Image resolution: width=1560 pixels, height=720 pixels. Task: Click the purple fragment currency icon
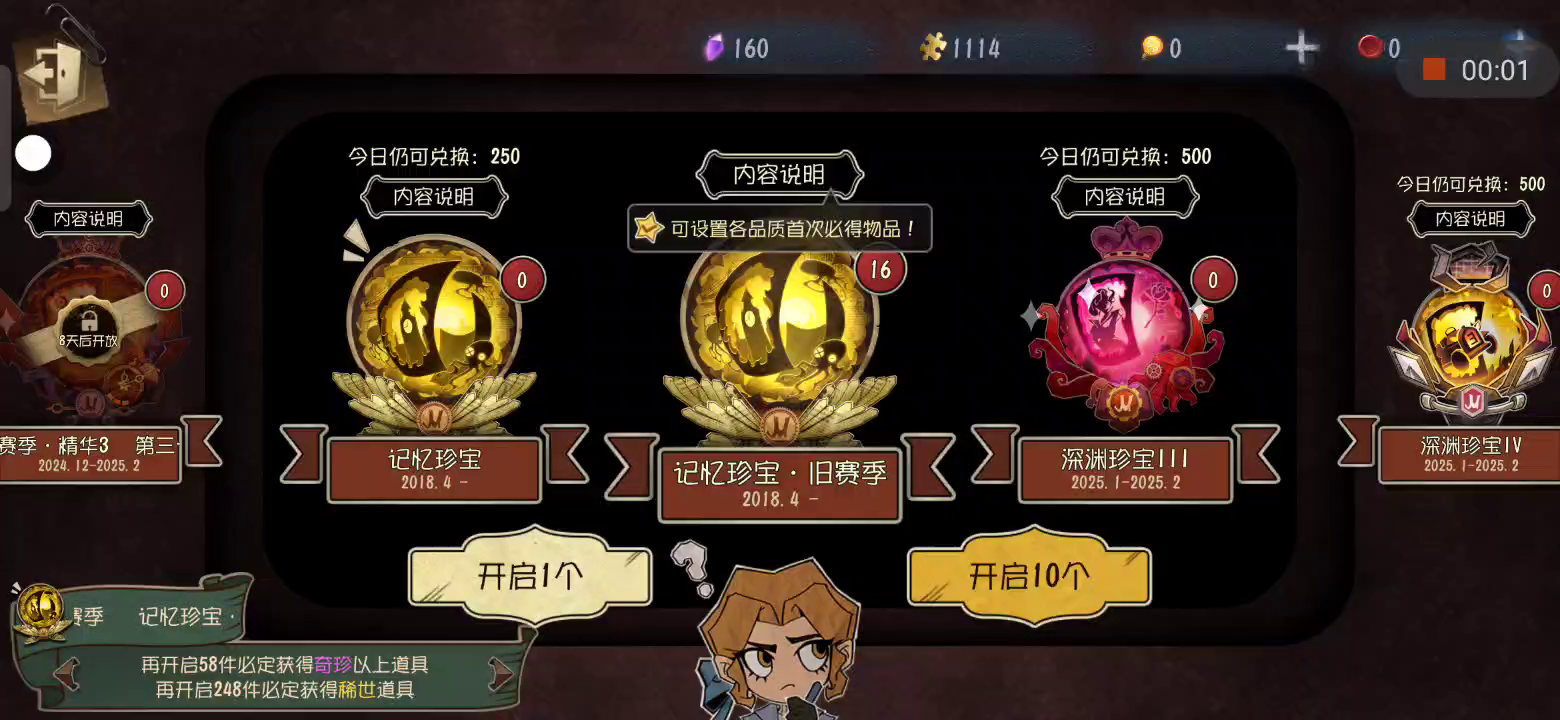coord(714,47)
